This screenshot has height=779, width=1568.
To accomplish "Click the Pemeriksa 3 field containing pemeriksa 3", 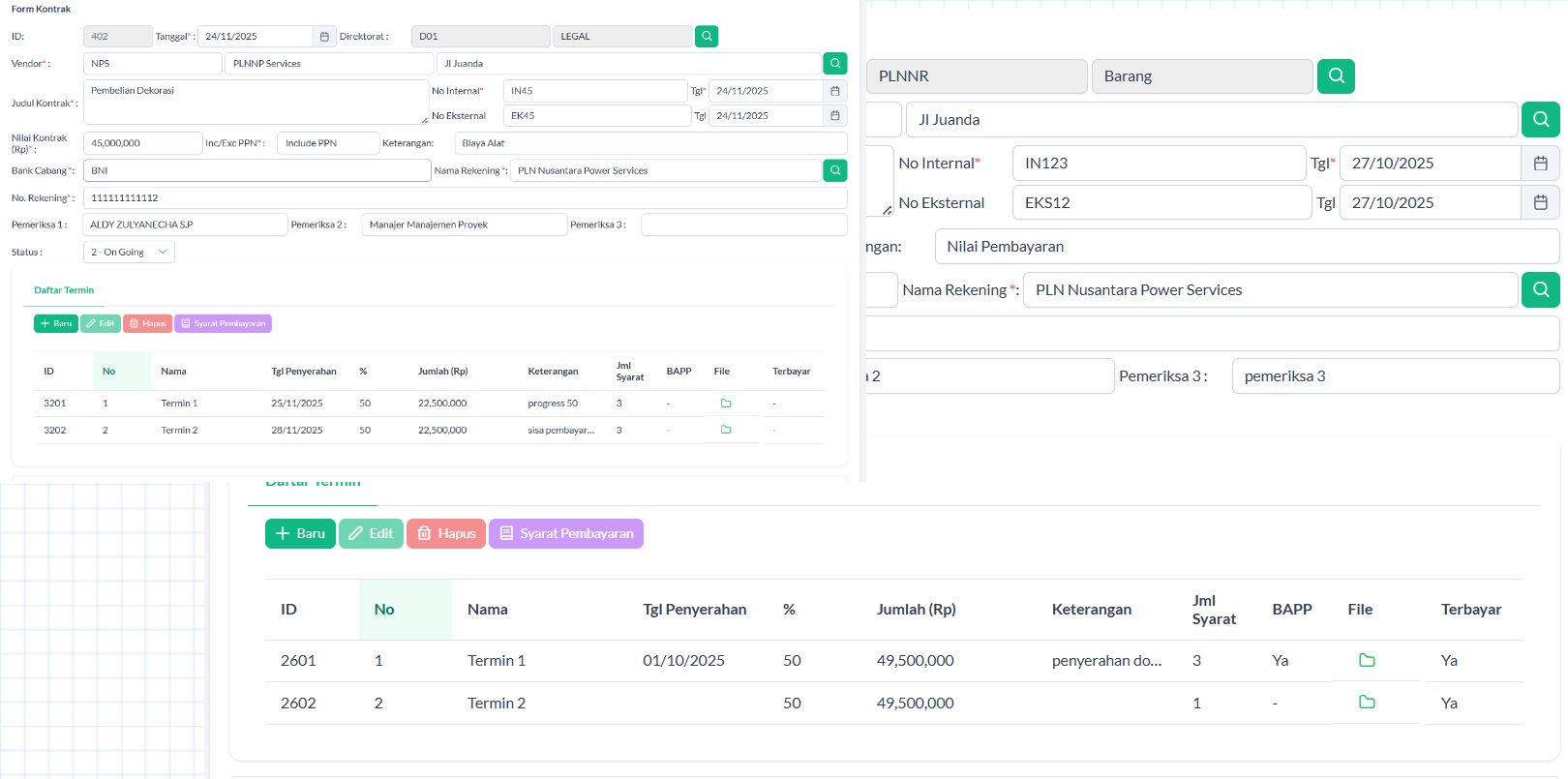I will pyautogui.click(x=1394, y=376).
